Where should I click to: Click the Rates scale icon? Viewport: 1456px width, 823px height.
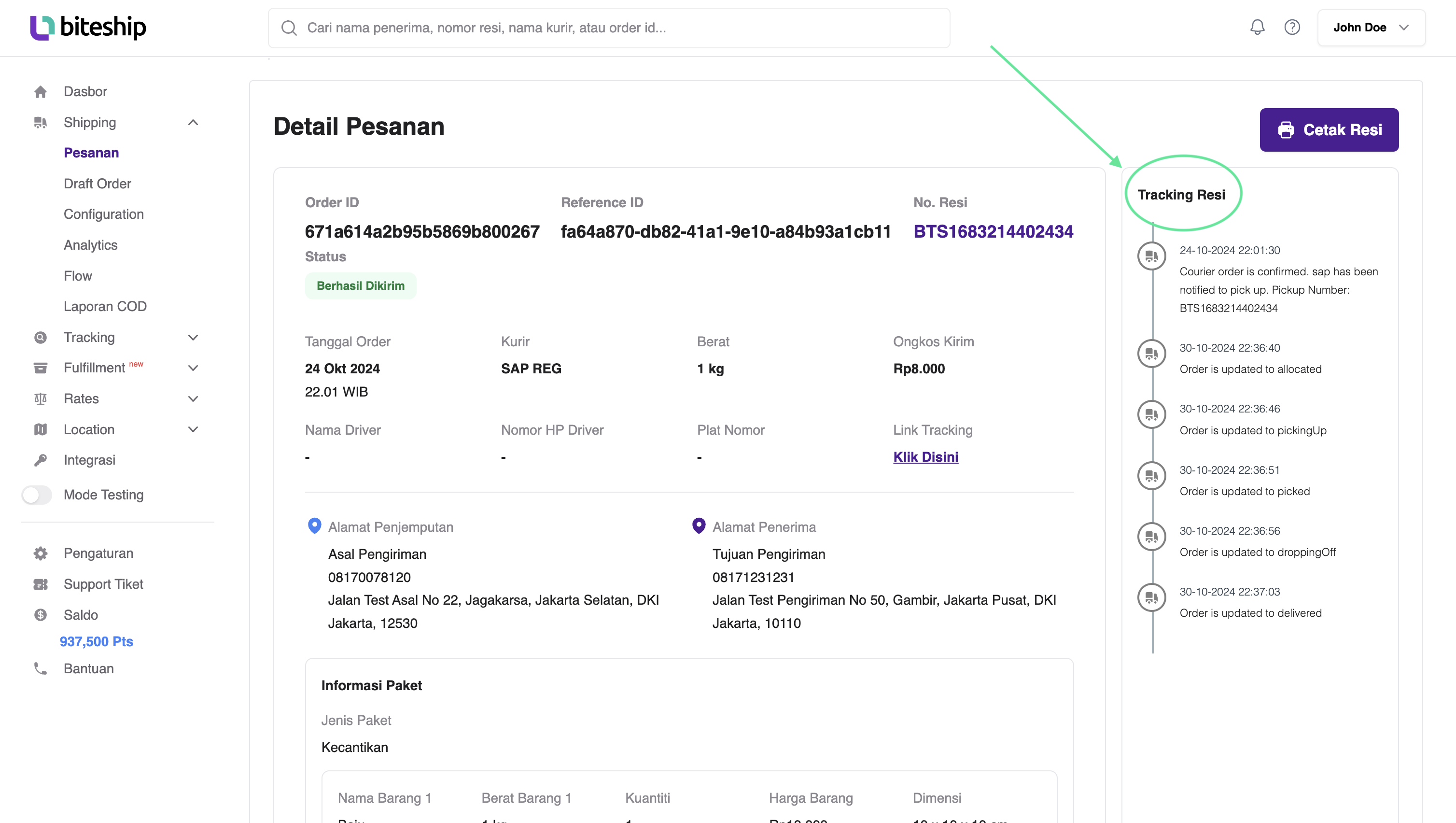(40, 399)
